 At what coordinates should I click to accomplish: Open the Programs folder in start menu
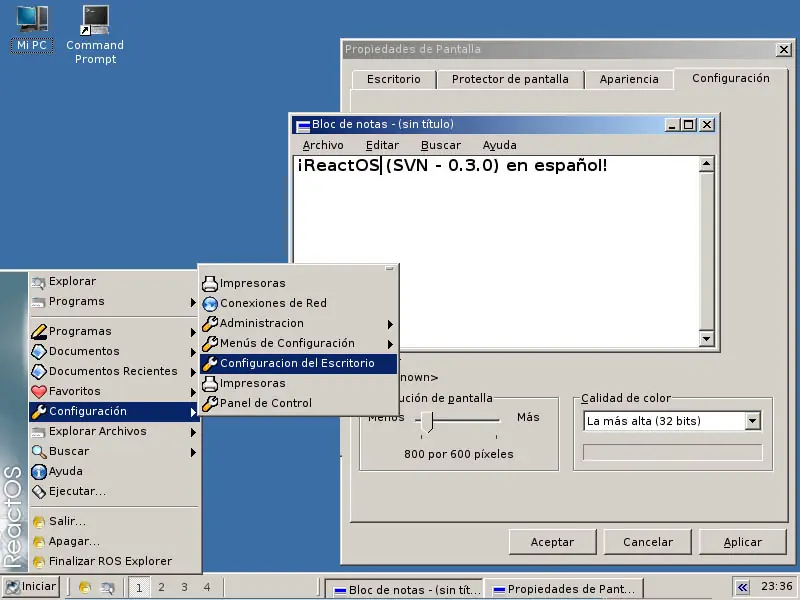(x=114, y=301)
